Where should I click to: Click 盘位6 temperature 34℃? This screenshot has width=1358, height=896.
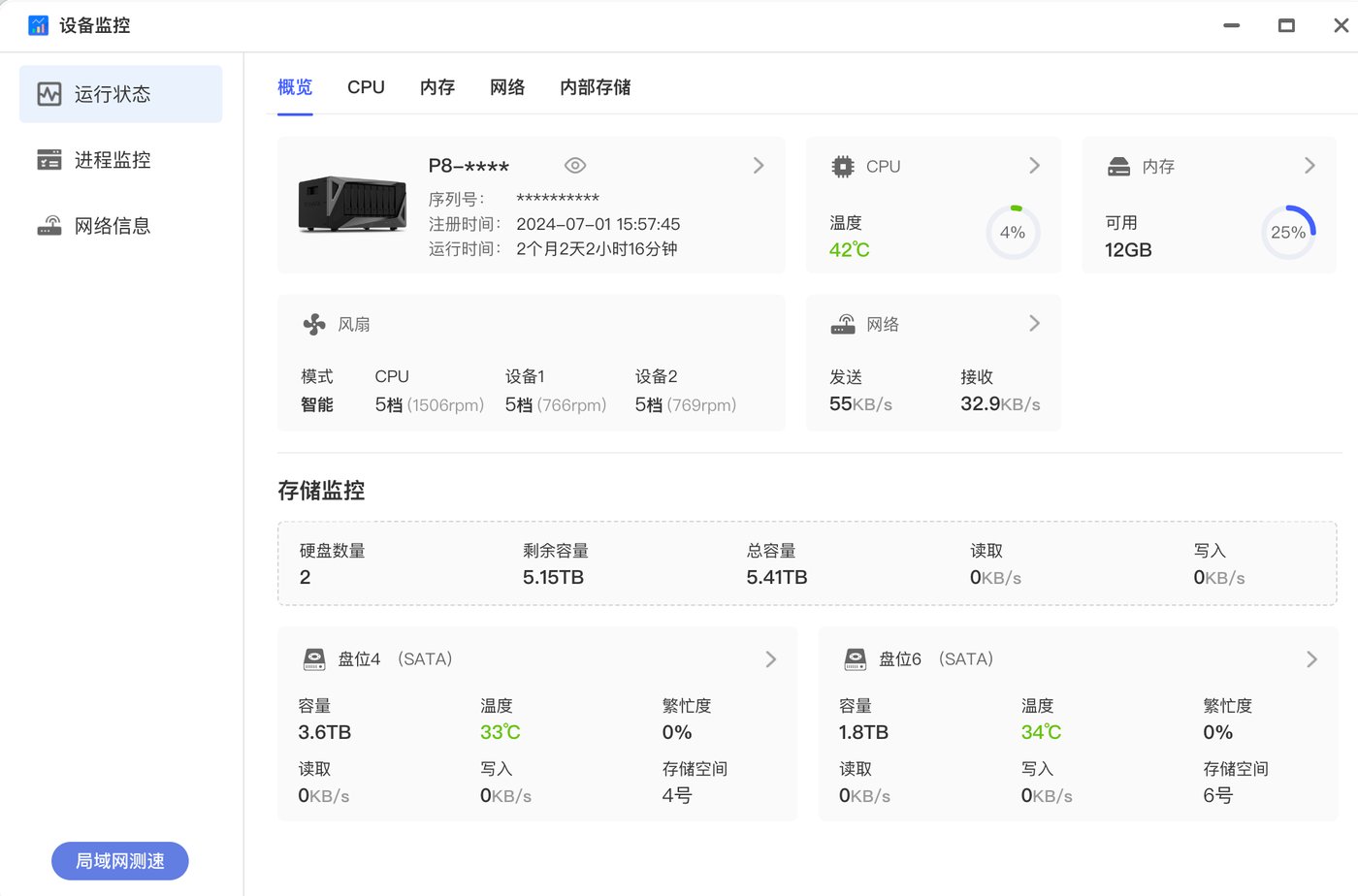pos(1041,732)
